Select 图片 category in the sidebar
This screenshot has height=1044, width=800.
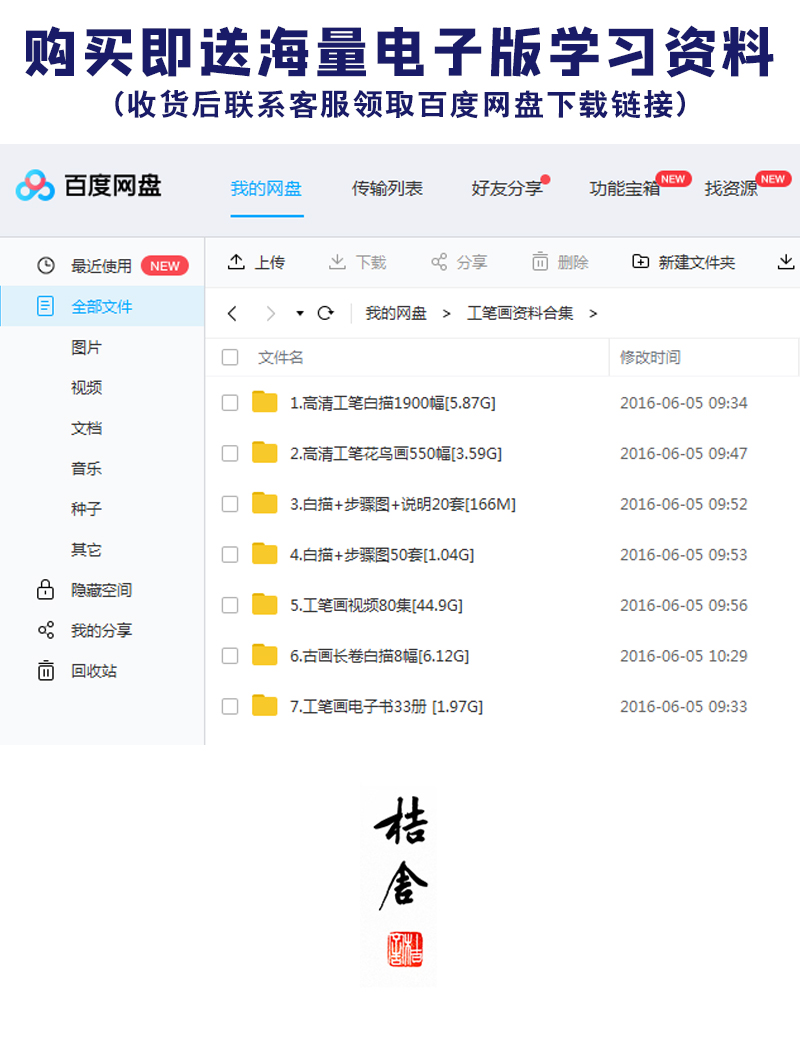[x=86, y=347]
